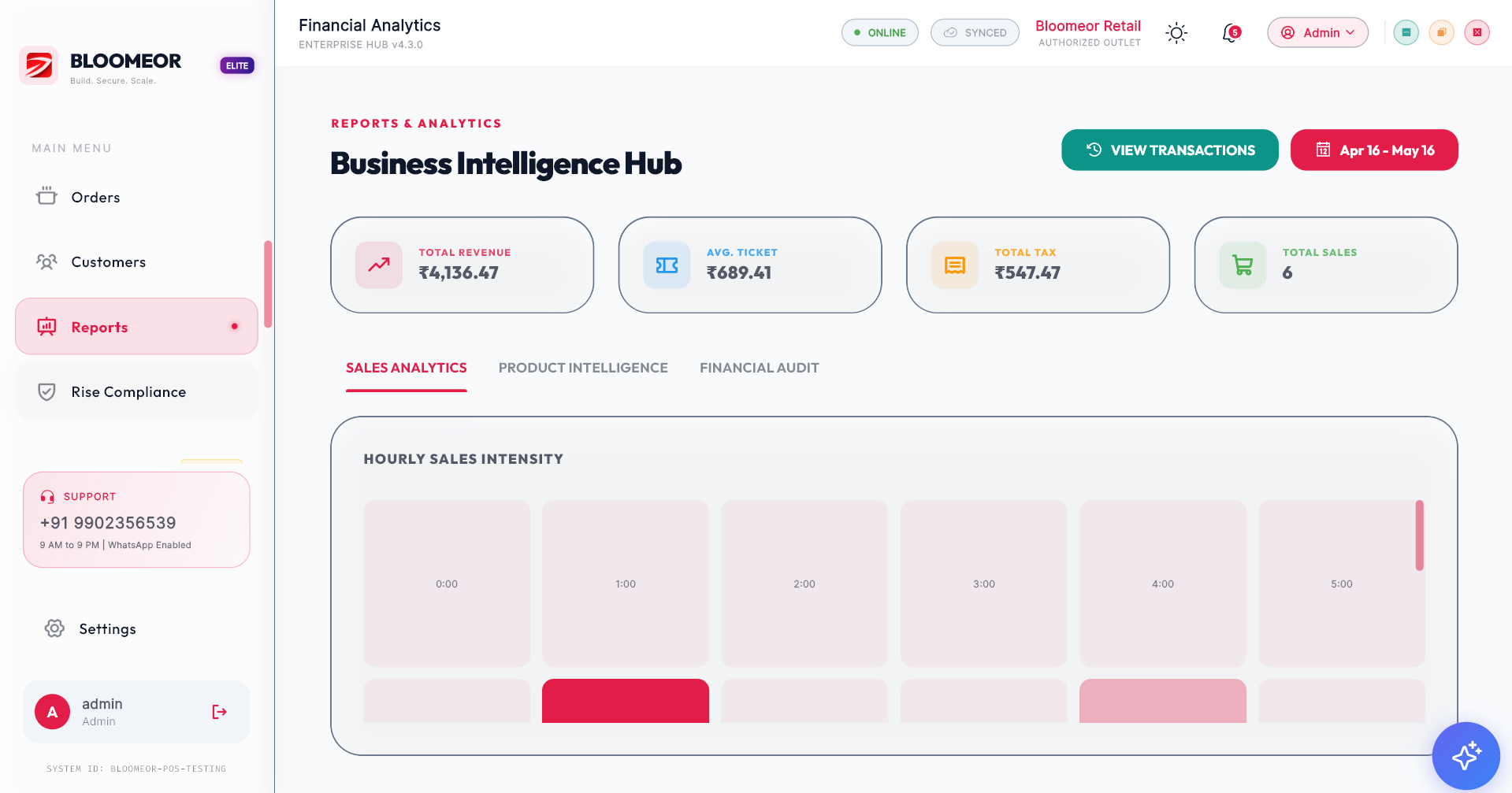Screen dimensions: 1512x793
Task: Click the sidebar scrollbar handle
Action: tap(268, 284)
